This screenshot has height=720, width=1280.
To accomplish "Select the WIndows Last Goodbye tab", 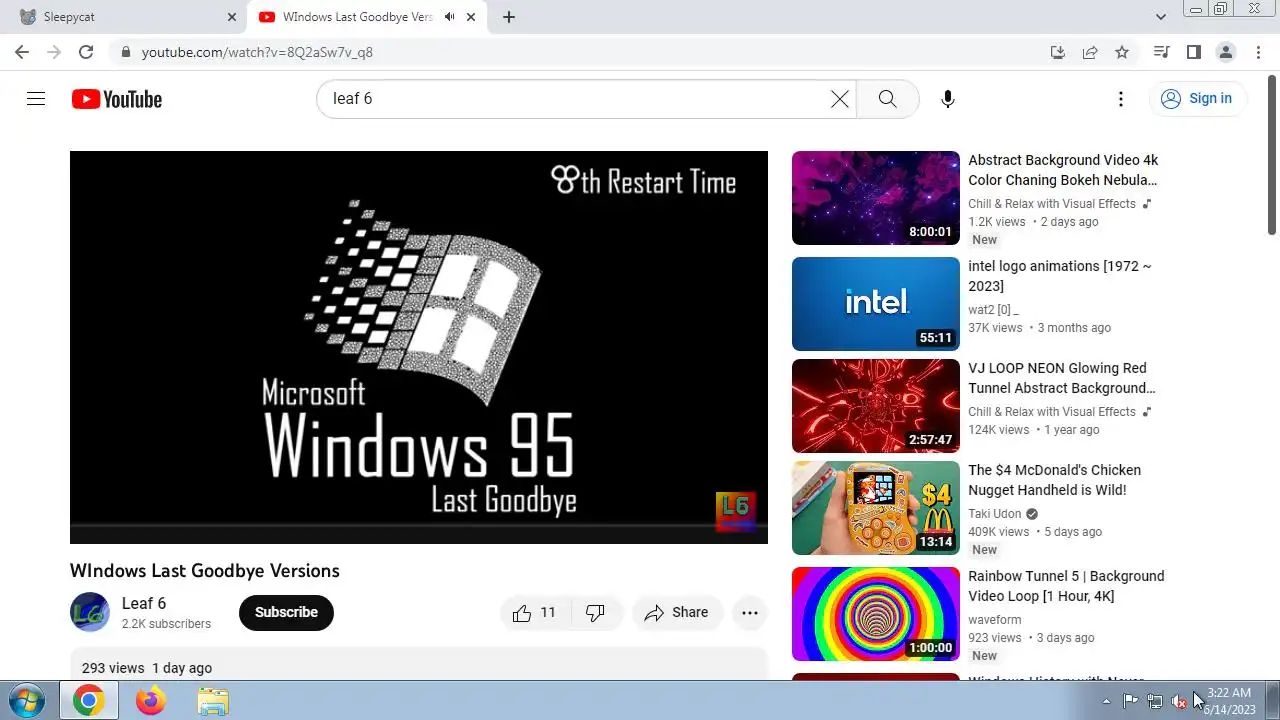I will [x=366, y=17].
